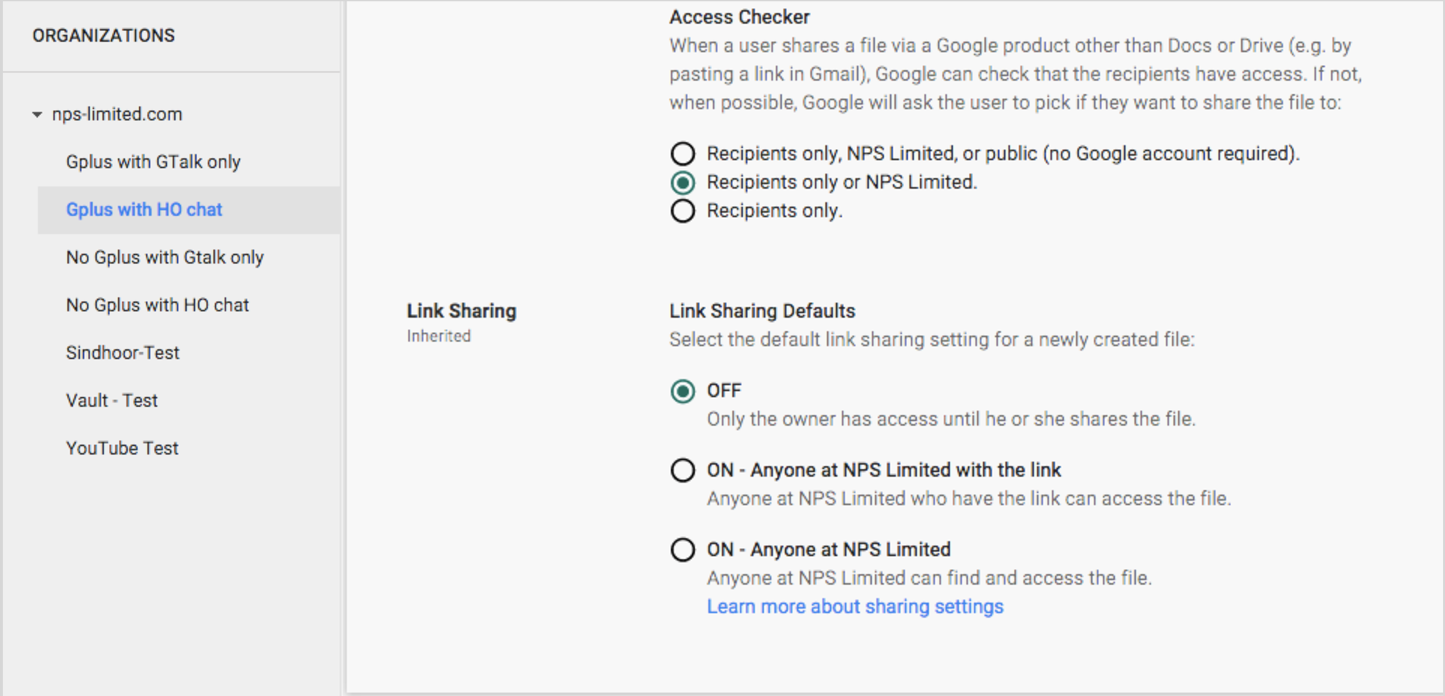Image resolution: width=1445 pixels, height=696 pixels.
Task: Open Learn more about sharing settings link
Action: [x=855, y=607]
